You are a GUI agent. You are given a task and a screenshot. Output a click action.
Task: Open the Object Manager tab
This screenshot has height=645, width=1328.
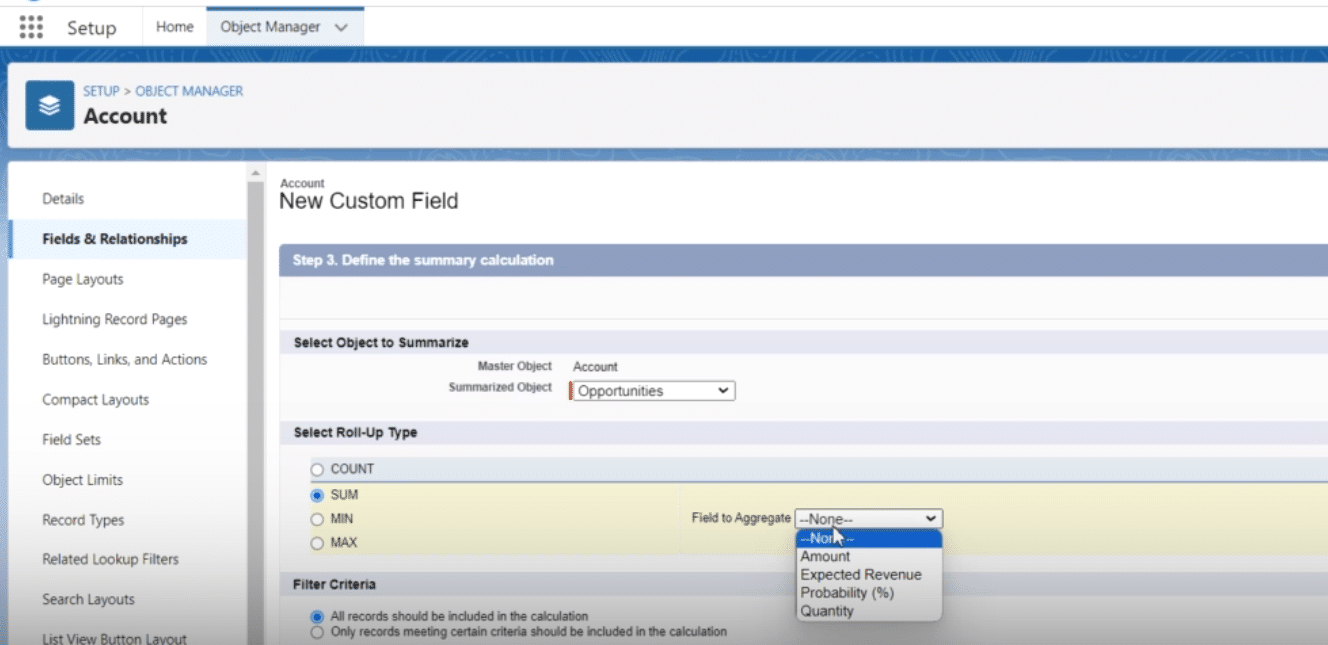pos(268,27)
